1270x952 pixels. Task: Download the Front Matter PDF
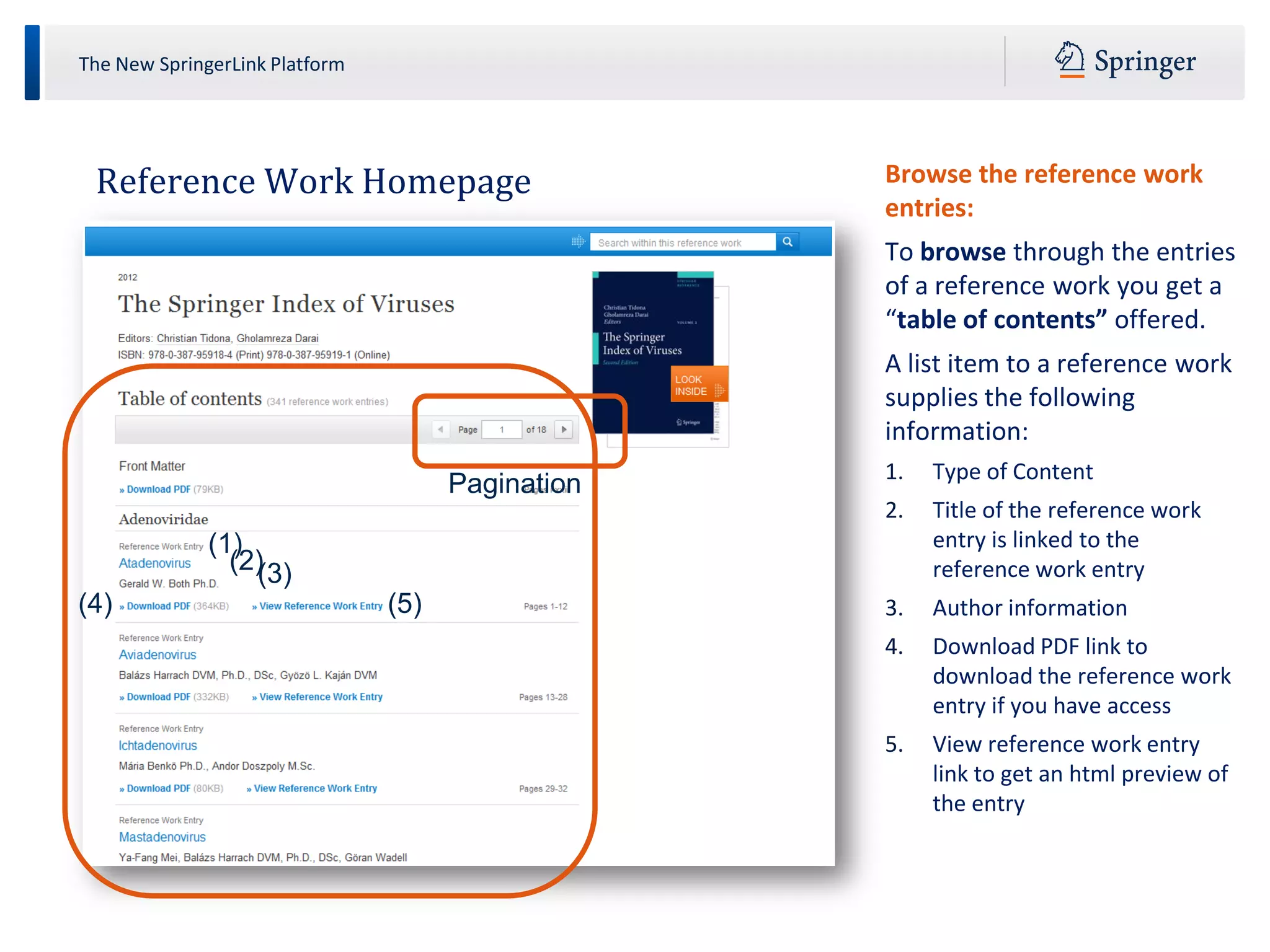[158, 490]
